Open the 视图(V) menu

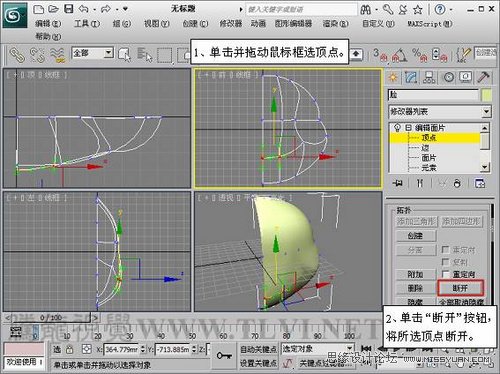coord(157,24)
